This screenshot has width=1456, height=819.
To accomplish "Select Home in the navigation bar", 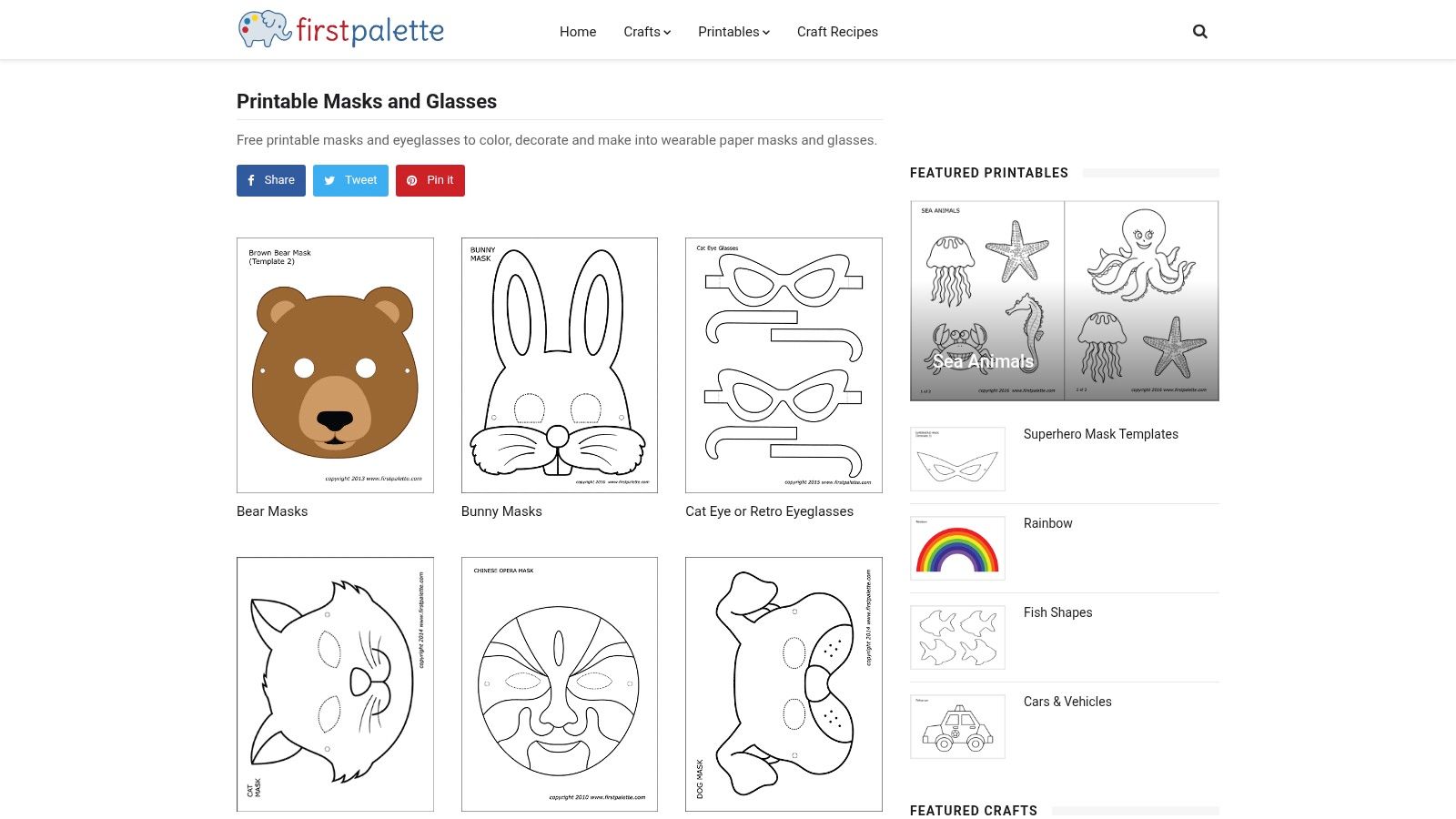I will click(577, 31).
